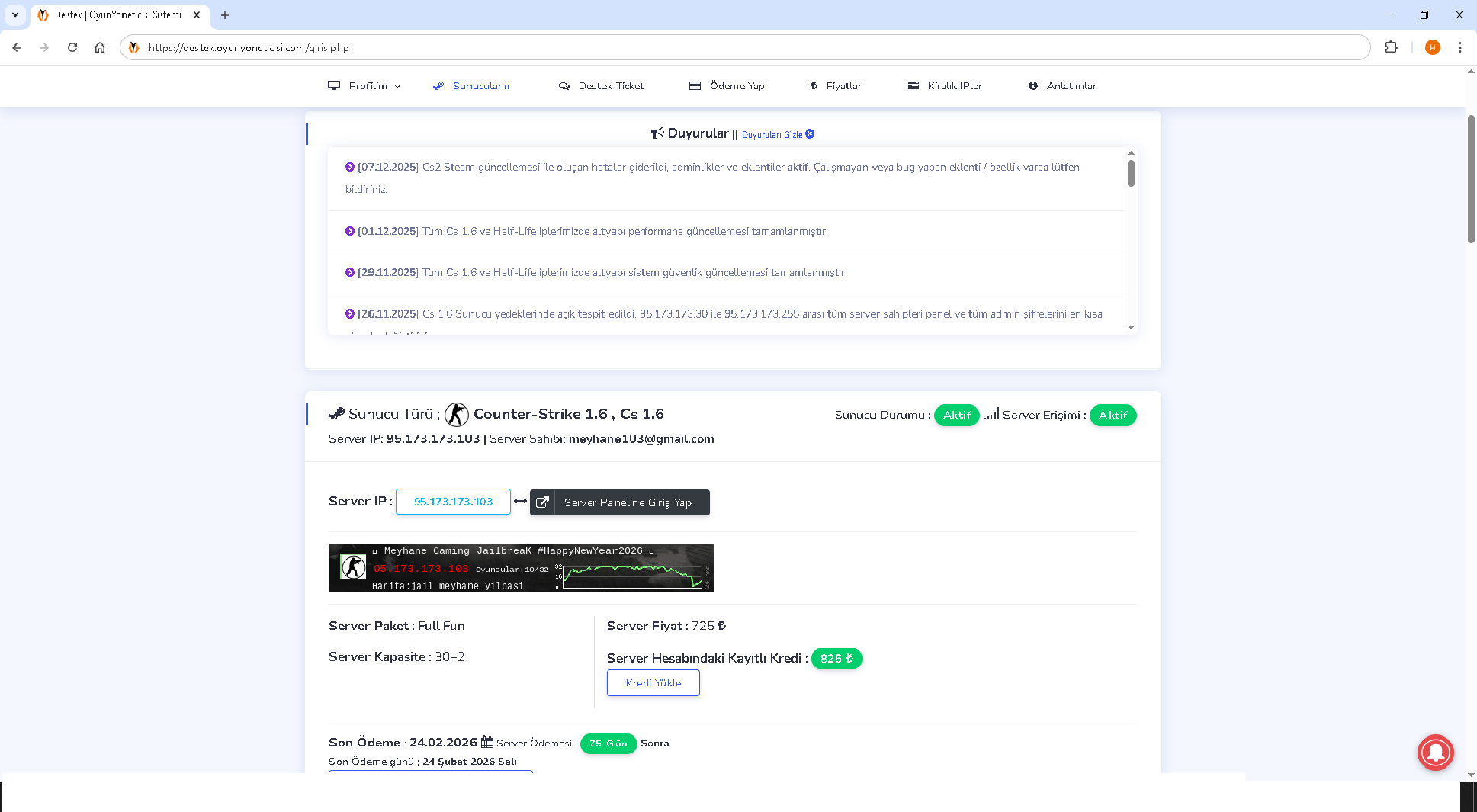This screenshot has height=812, width=1477.
Task: Open Server Paneline Giriş Yap
Action: click(620, 502)
